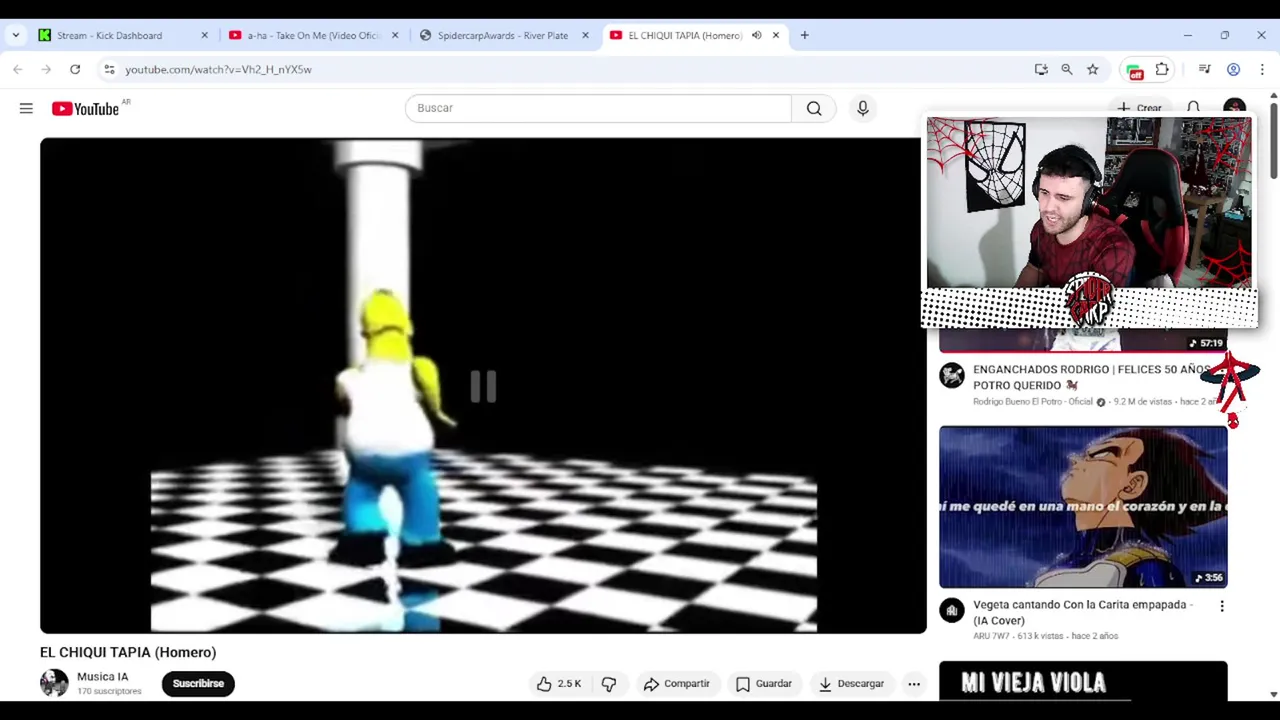Go back in browser history
Screen dimensions: 1280x720
point(18,69)
